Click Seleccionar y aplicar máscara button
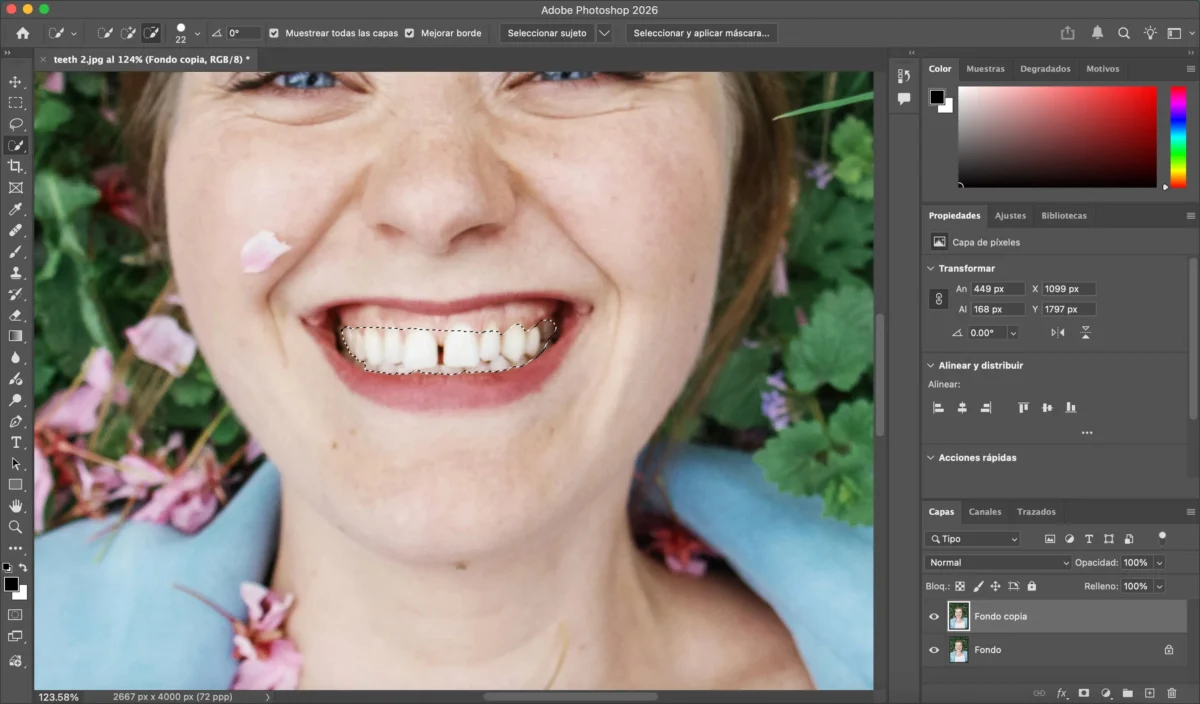Viewport: 1200px width, 704px height. (x=702, y=33)
